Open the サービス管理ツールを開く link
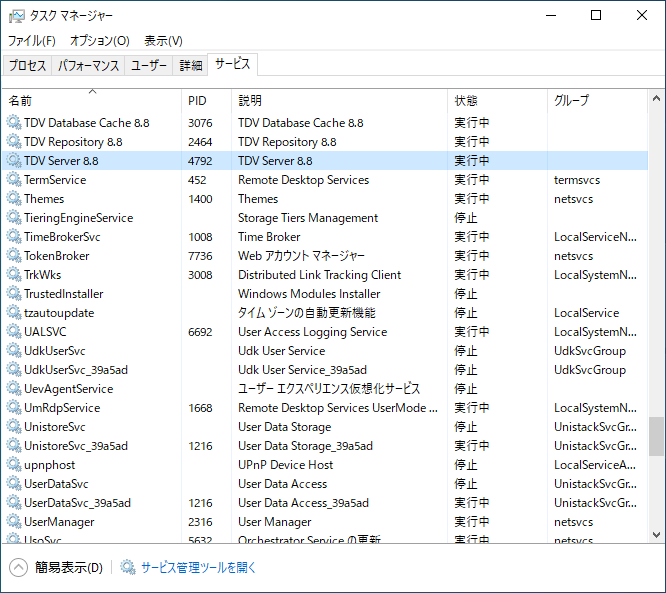Screen dimensions: 666x593 click(198, 568)
